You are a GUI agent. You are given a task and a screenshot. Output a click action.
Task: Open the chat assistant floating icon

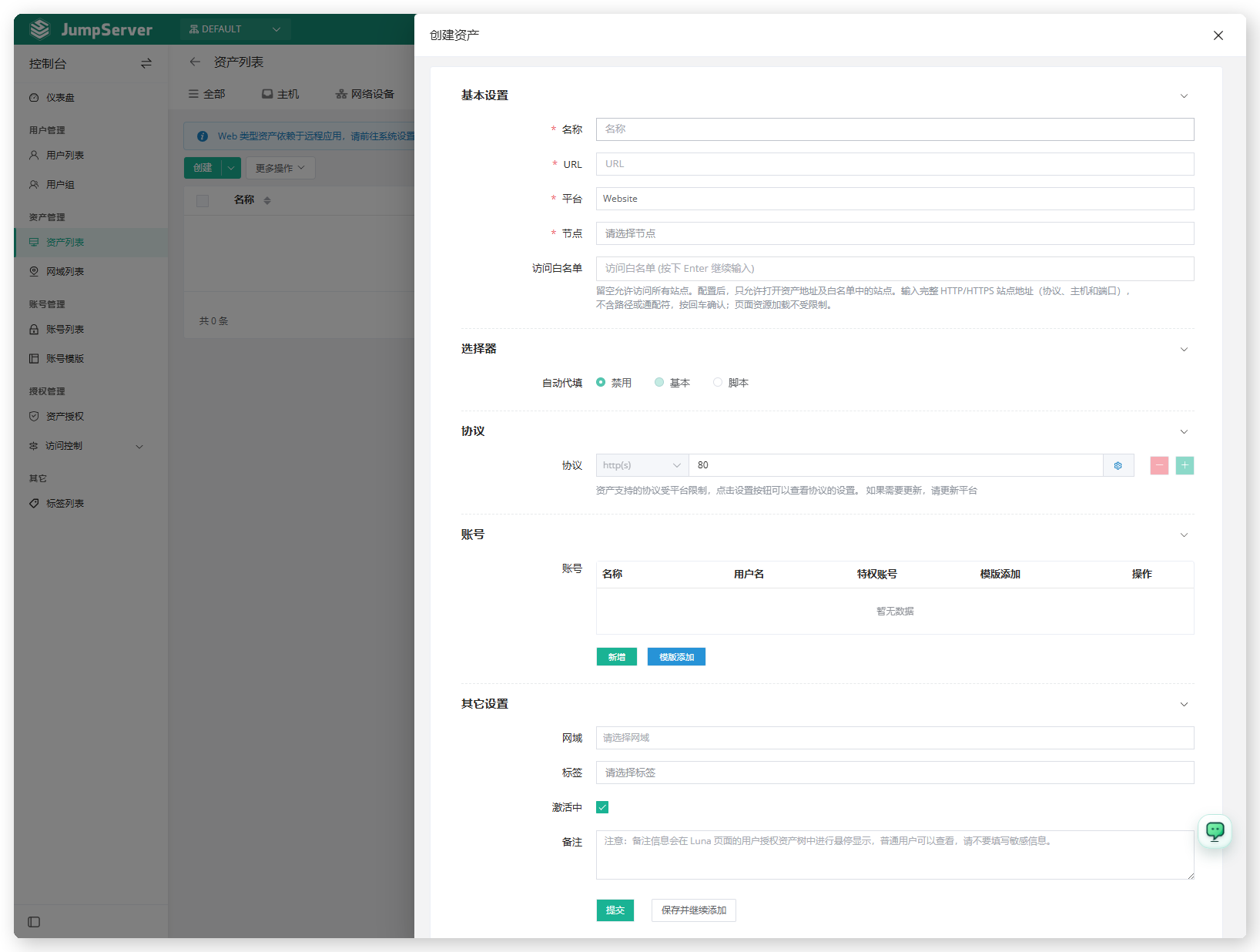[1215, 831]
